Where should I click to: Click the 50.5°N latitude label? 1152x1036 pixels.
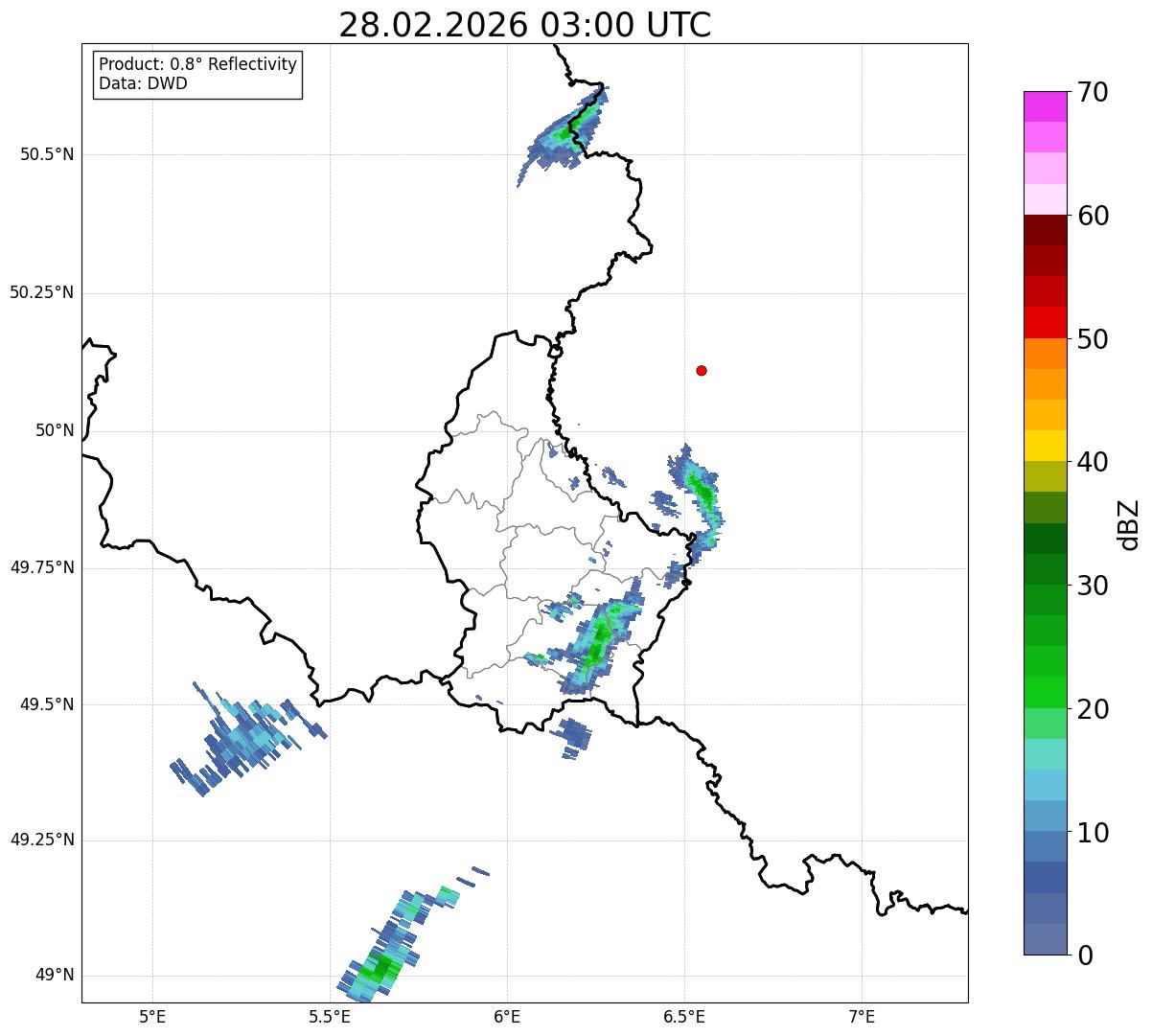43,154
